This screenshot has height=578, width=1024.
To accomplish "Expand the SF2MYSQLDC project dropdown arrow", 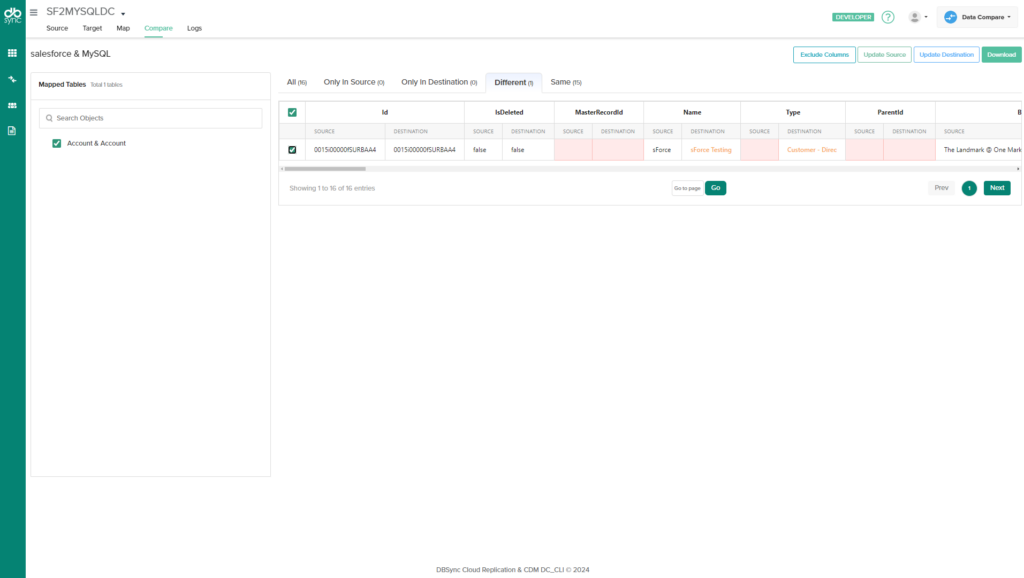I will click(x=123, y=14).
